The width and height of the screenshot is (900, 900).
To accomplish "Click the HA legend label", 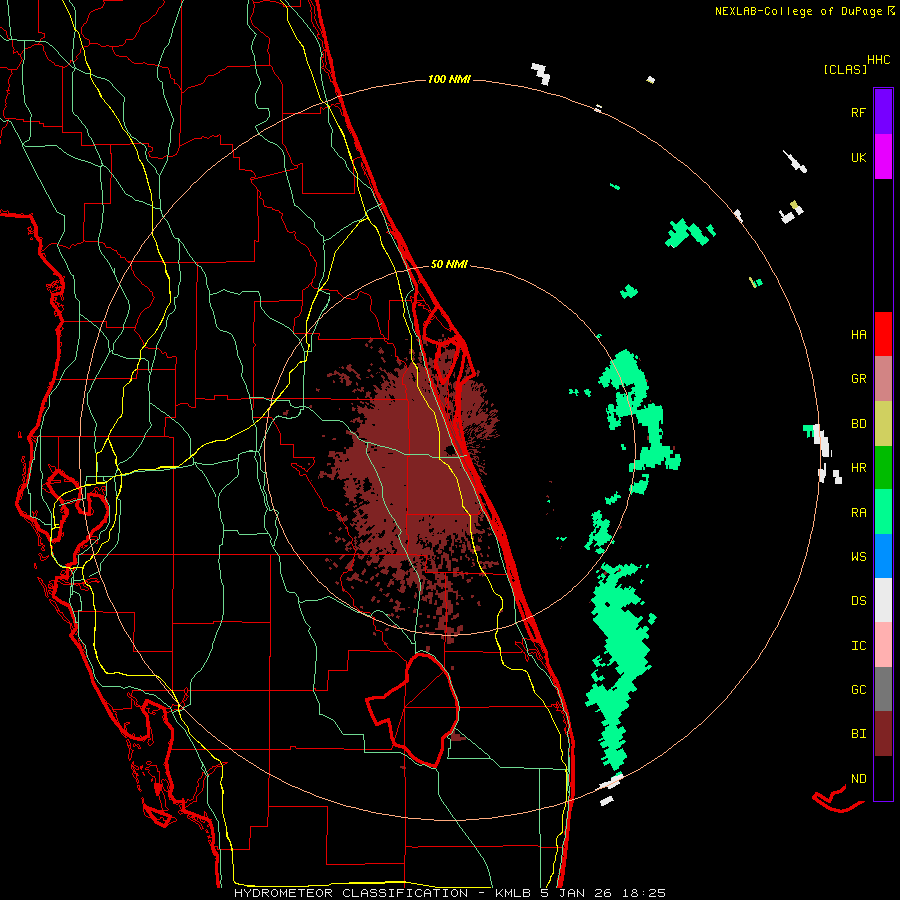I will (x=858, y=335).
